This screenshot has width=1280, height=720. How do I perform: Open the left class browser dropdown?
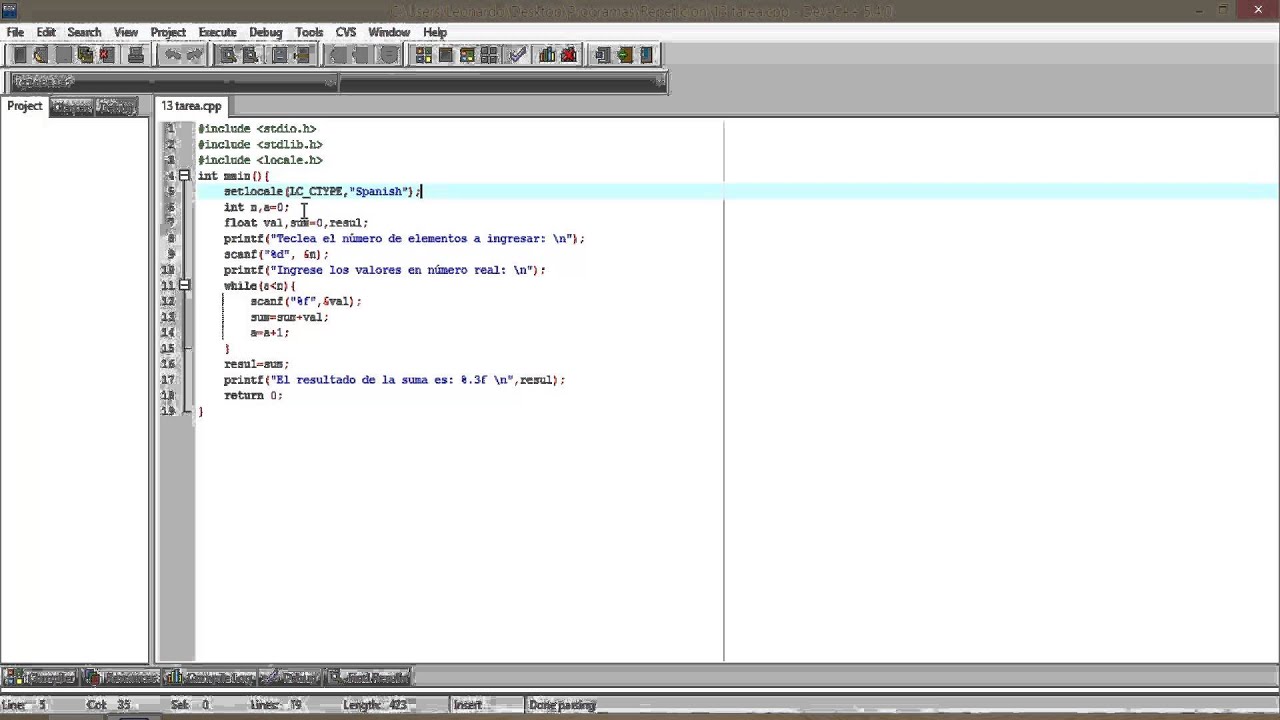[x=333, y=82]
